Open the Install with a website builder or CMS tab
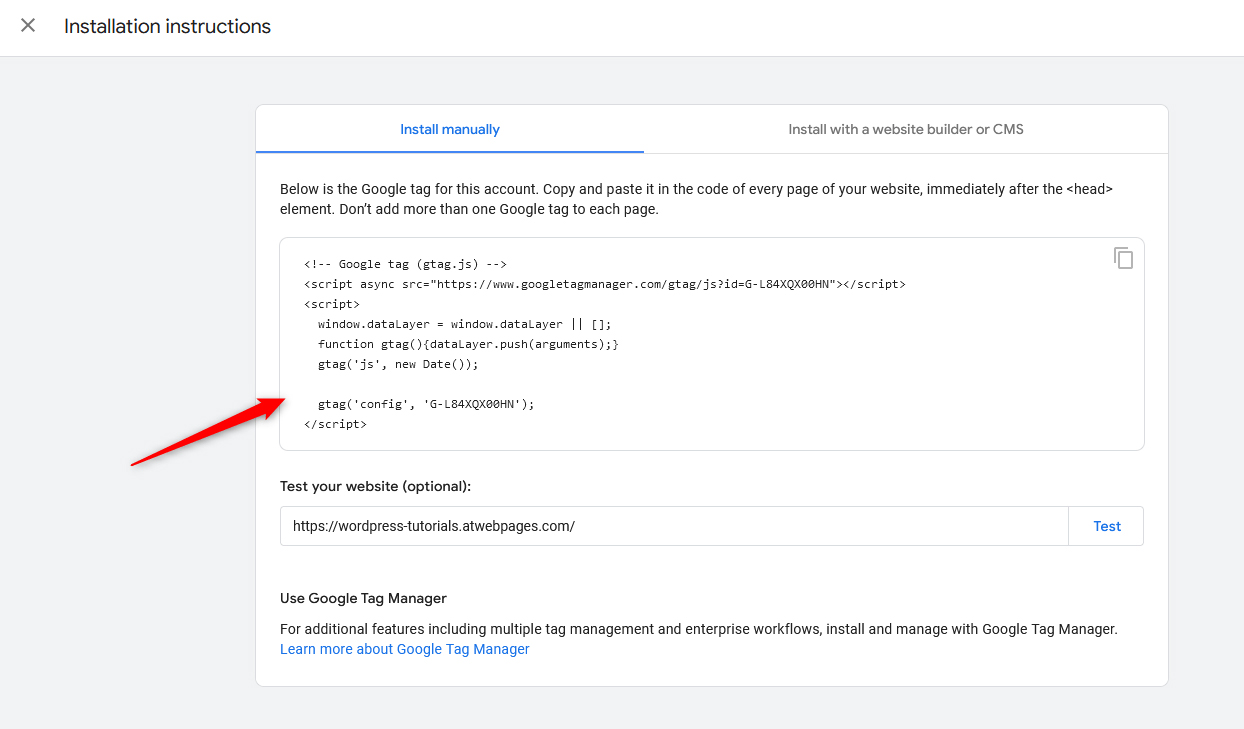This screenshot has height=729, width=1244. pos(905,129)
